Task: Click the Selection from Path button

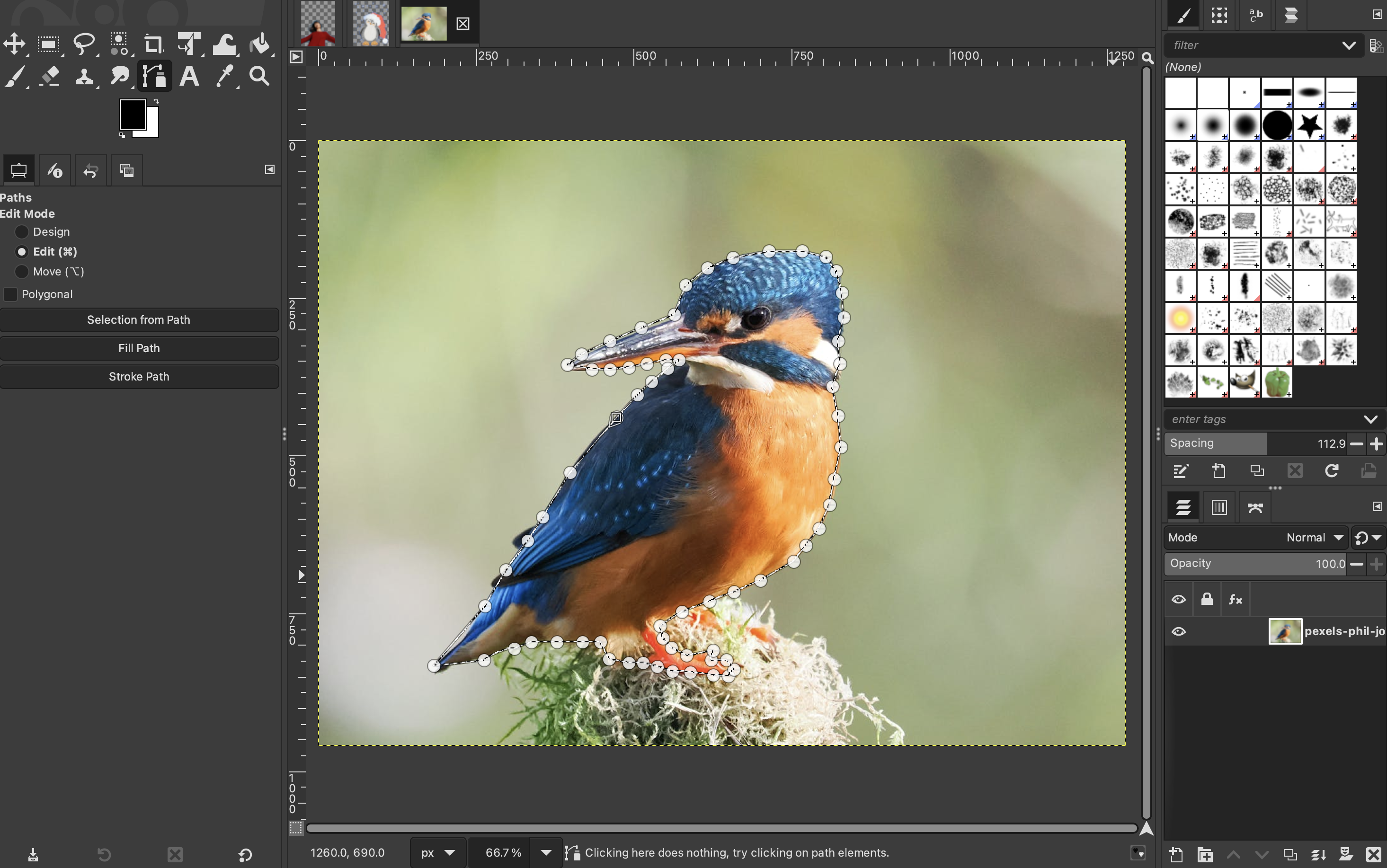Action: pyautogui.click(x=139, y=320)
